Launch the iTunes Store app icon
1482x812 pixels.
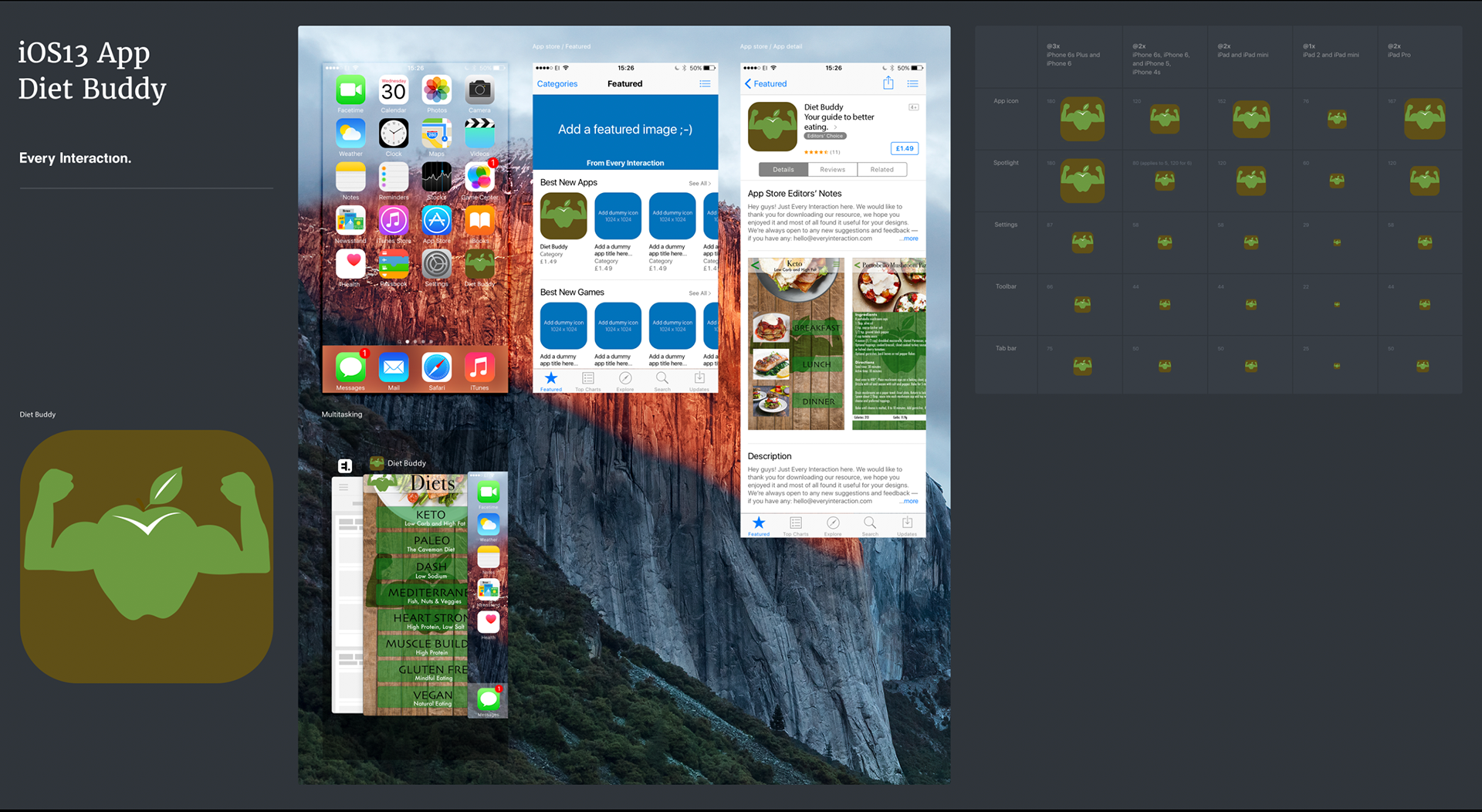394,221
